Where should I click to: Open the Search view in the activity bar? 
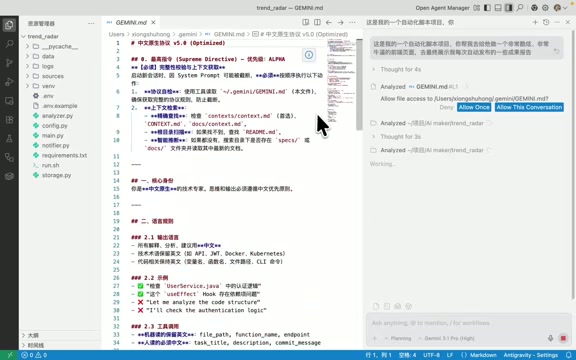pos(9,44)
